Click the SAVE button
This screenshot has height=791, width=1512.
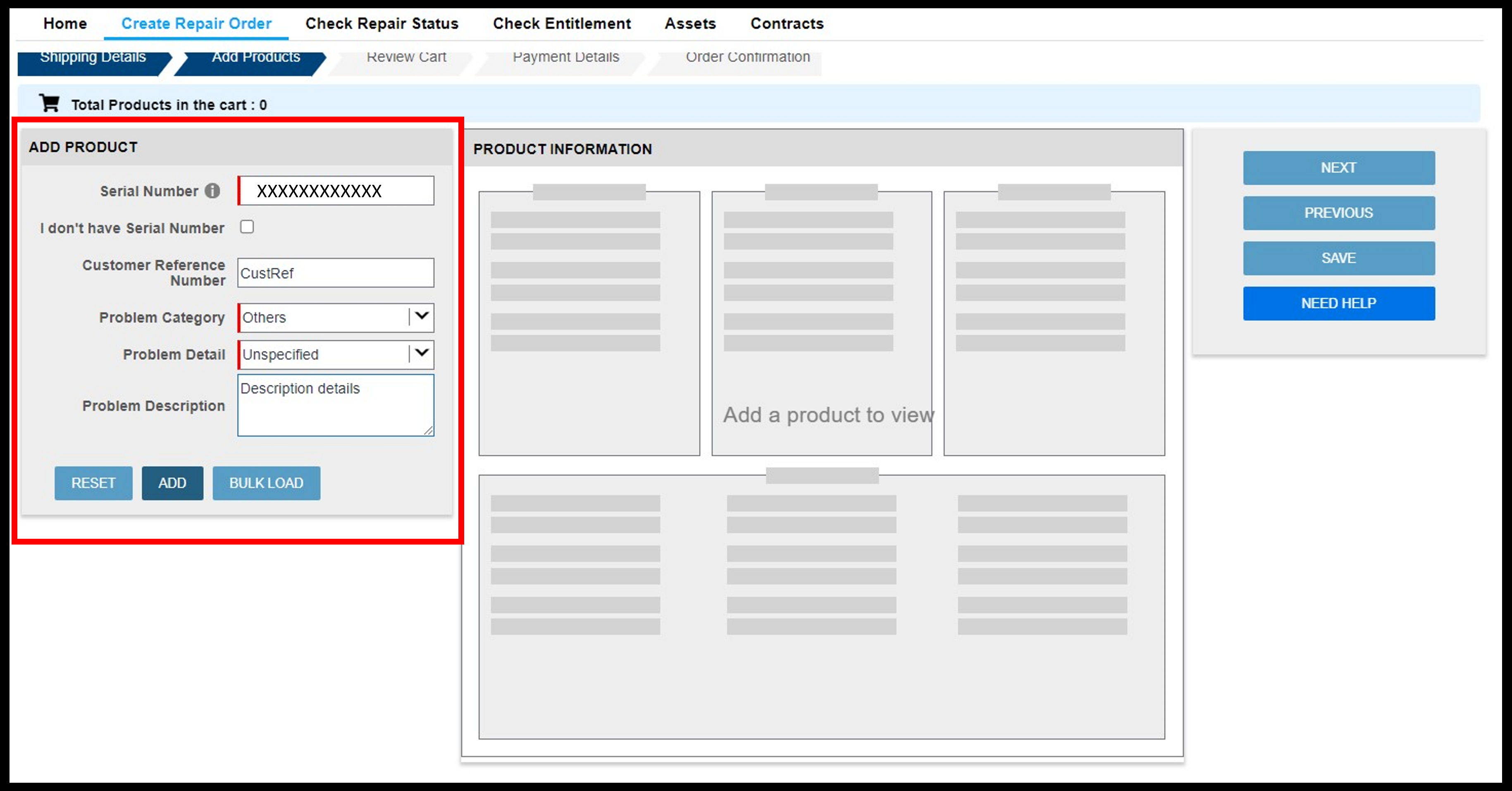pyautogui.click(x=1337, y=257)
